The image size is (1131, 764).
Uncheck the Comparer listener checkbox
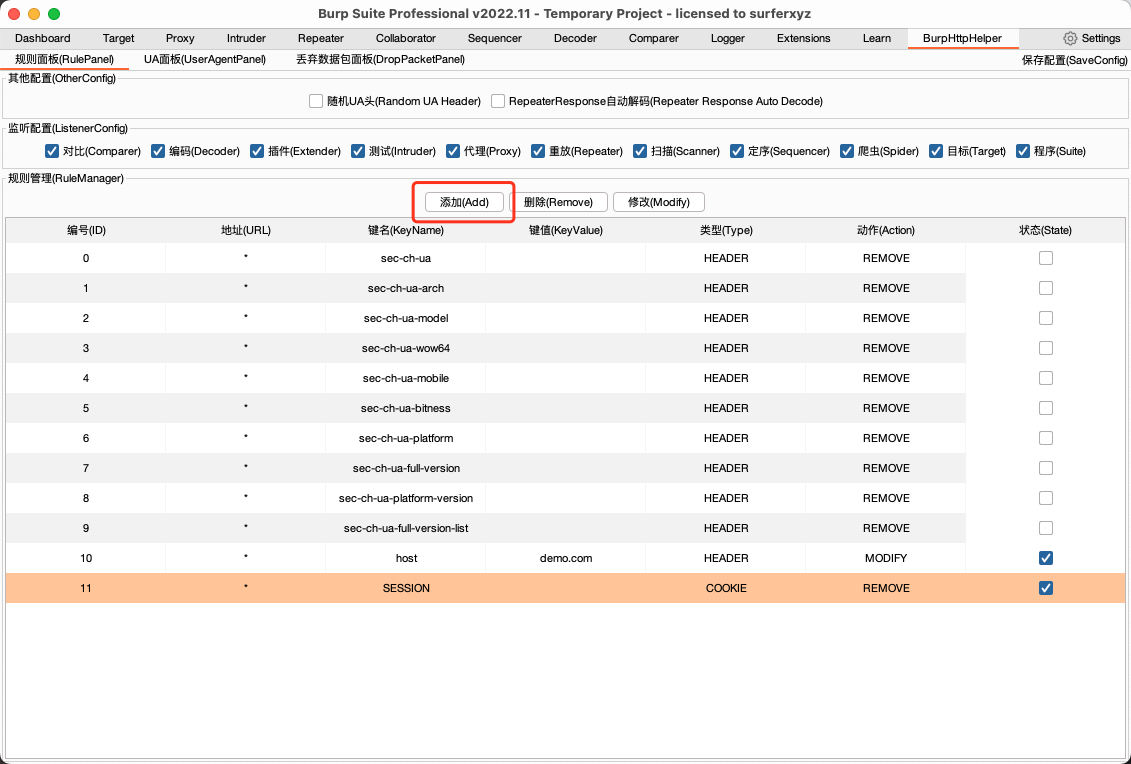coord(52,151)
